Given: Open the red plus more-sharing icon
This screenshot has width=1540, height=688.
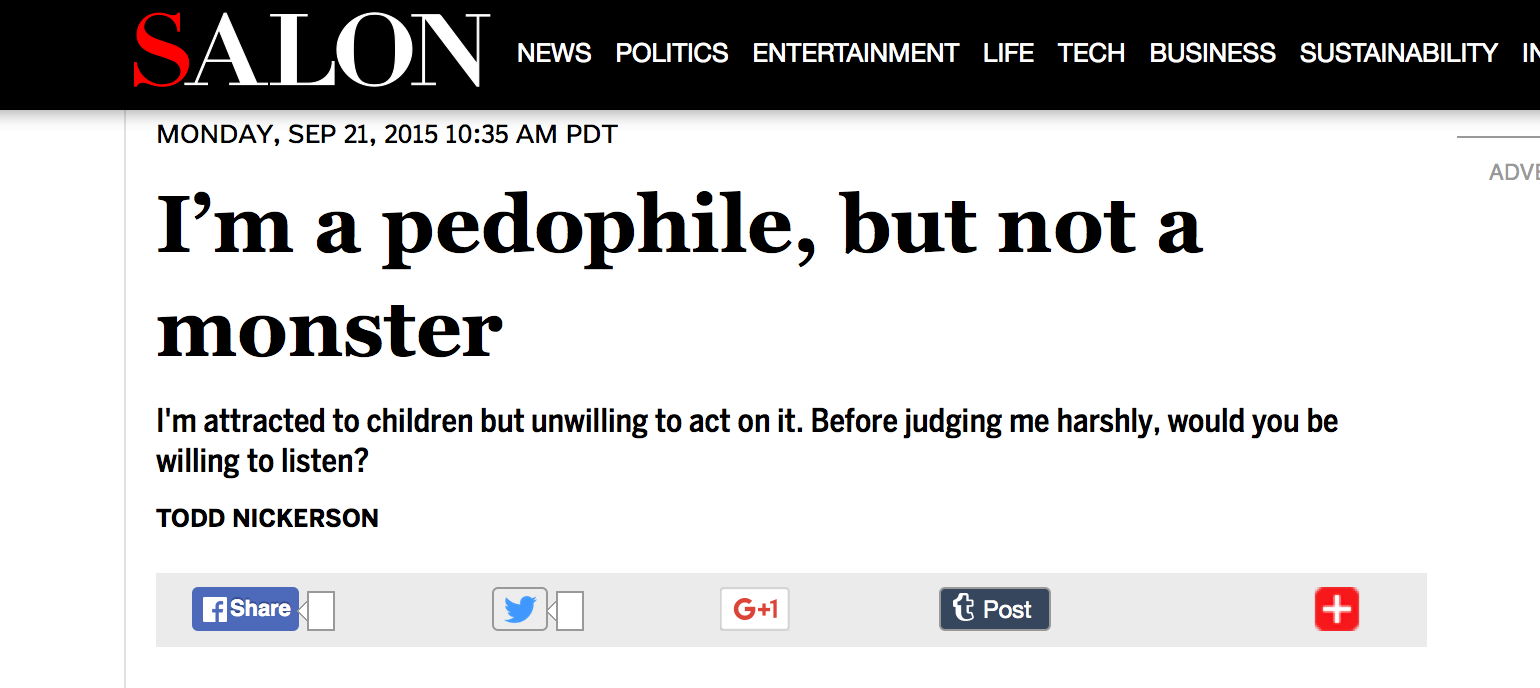Looking at the screenshot, I should 1337,609.
